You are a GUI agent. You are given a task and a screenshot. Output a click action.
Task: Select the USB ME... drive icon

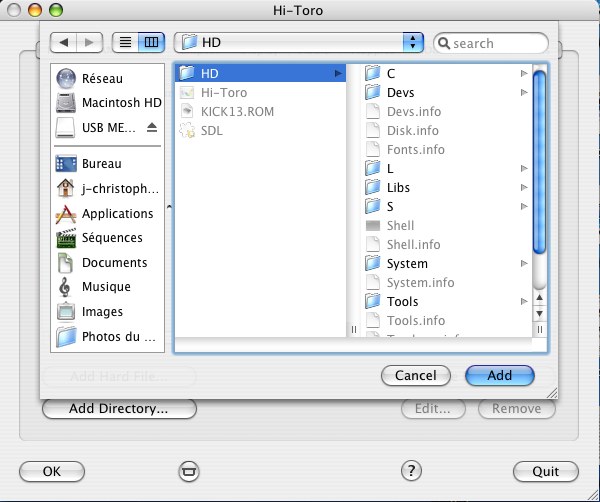pyautogui.click(x=65, y=127)
